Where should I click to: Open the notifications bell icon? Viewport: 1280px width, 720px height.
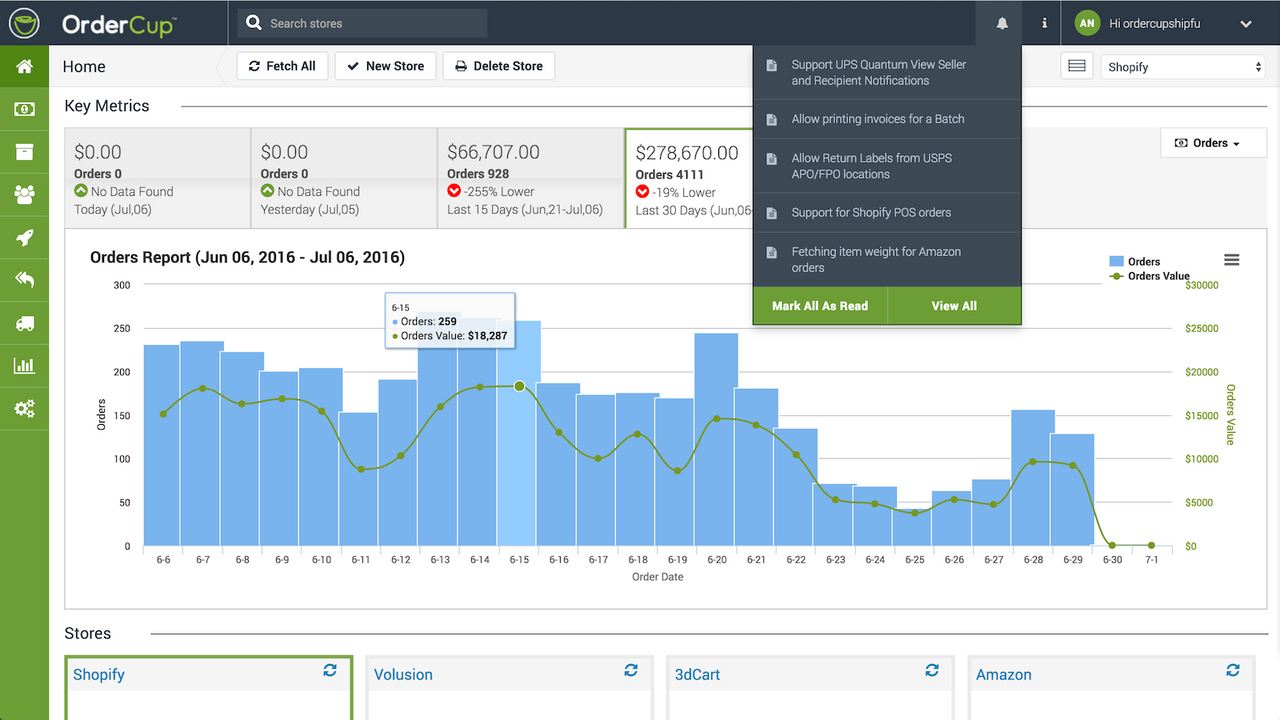[x=1002, y=23]
